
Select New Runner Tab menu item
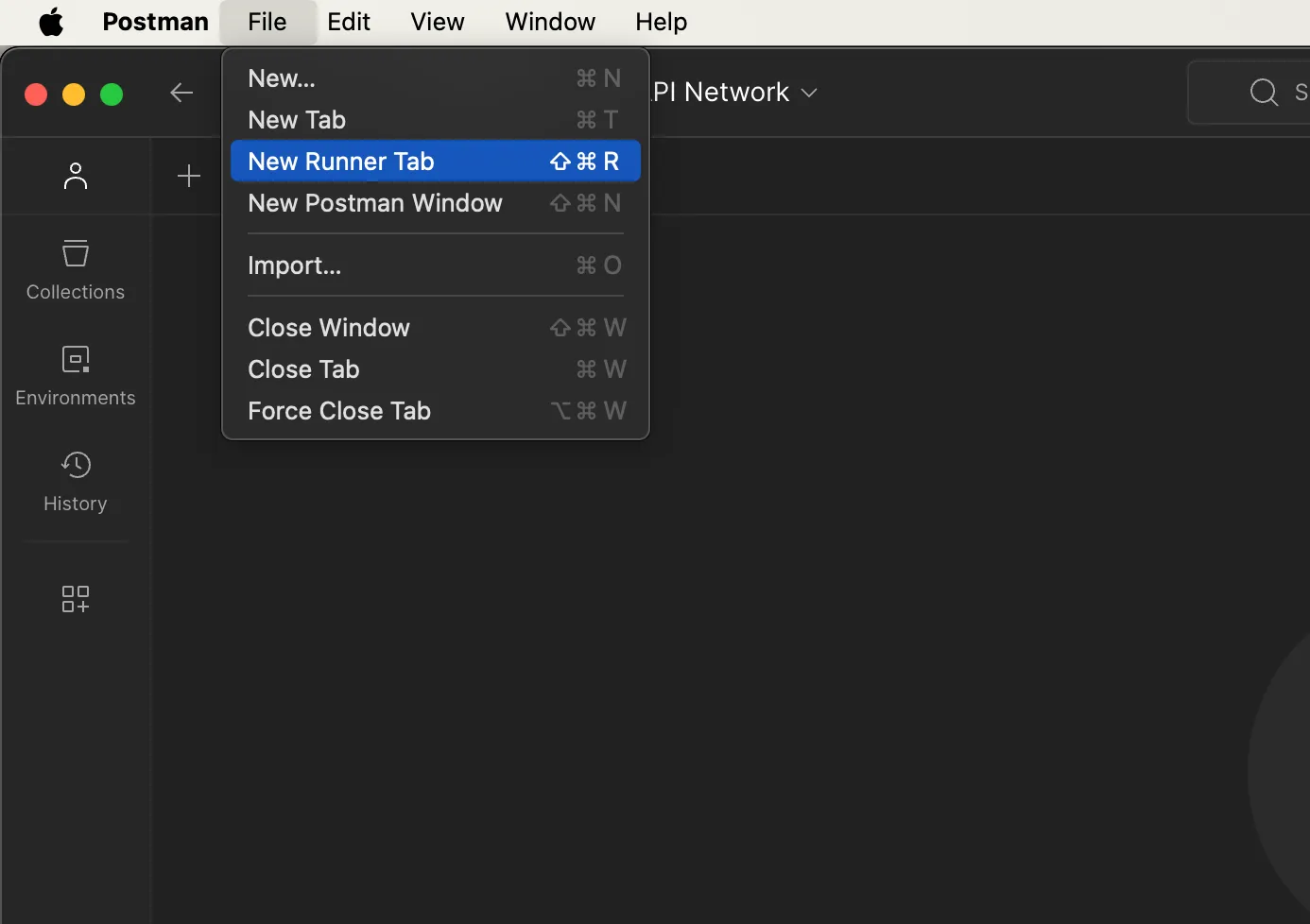coord(435,162)
